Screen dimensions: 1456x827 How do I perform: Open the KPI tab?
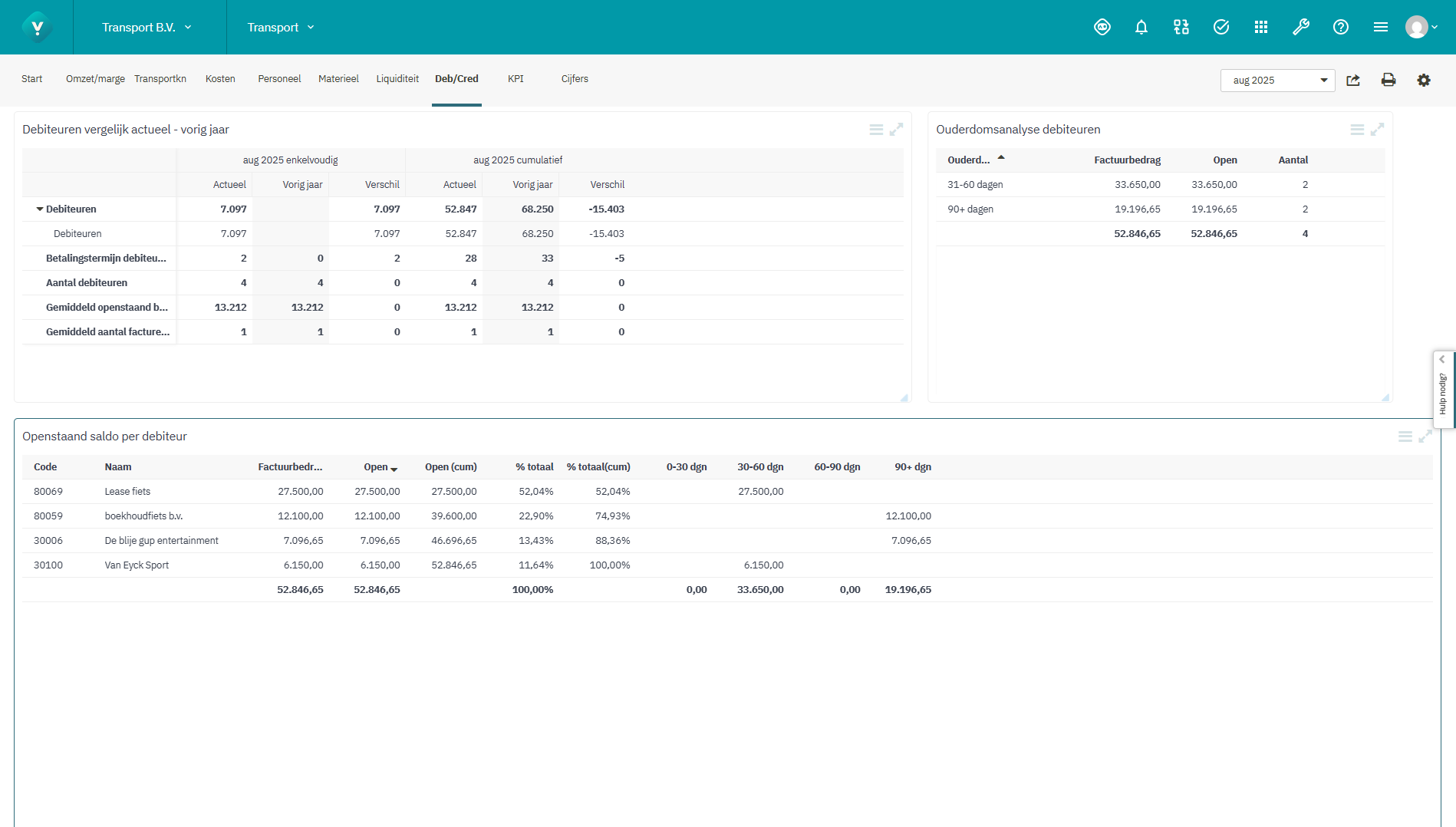[x=515, y=78]
